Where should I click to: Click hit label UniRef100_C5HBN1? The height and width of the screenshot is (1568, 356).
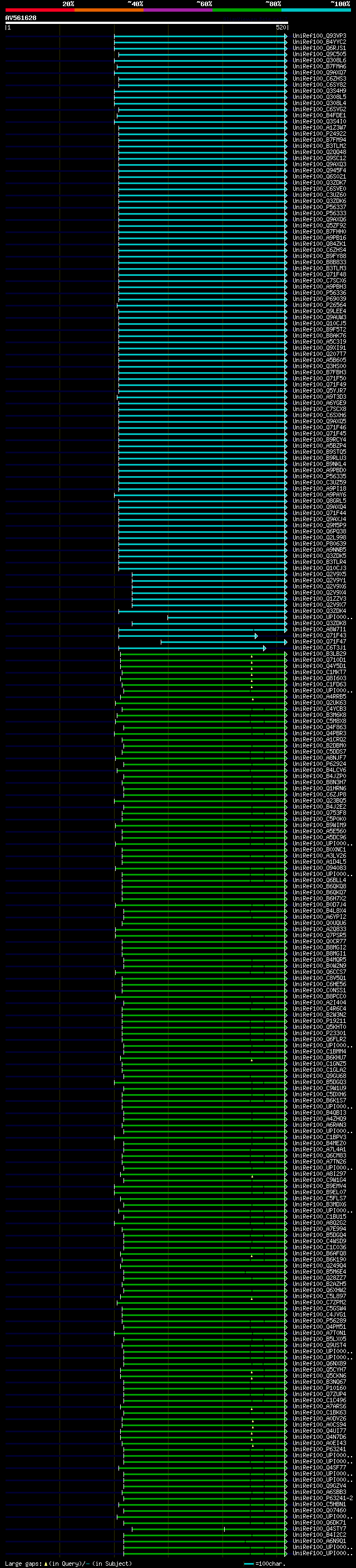(x=319, y=1504)
